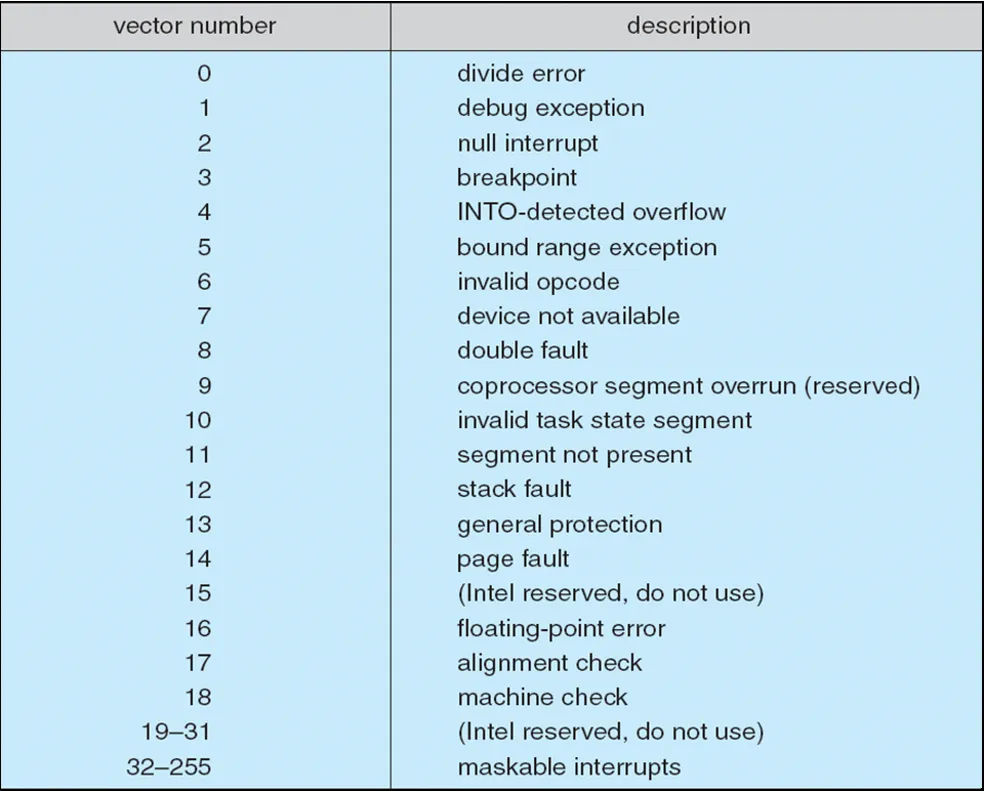Click the 'maskable interrupts' description
The image size is (984, 792).
[x=569, y=767]
